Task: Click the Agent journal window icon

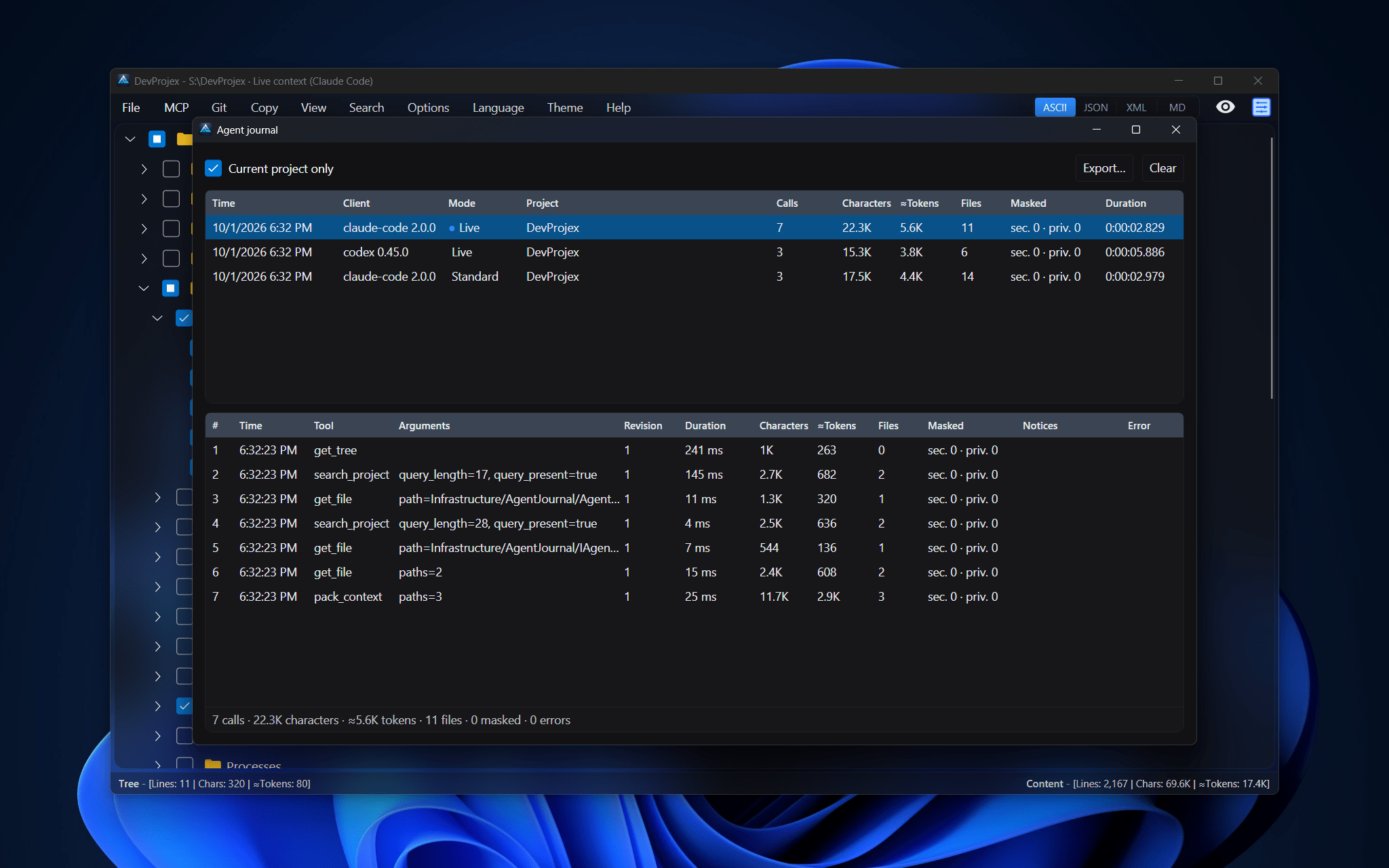Action: click(206, 130)
